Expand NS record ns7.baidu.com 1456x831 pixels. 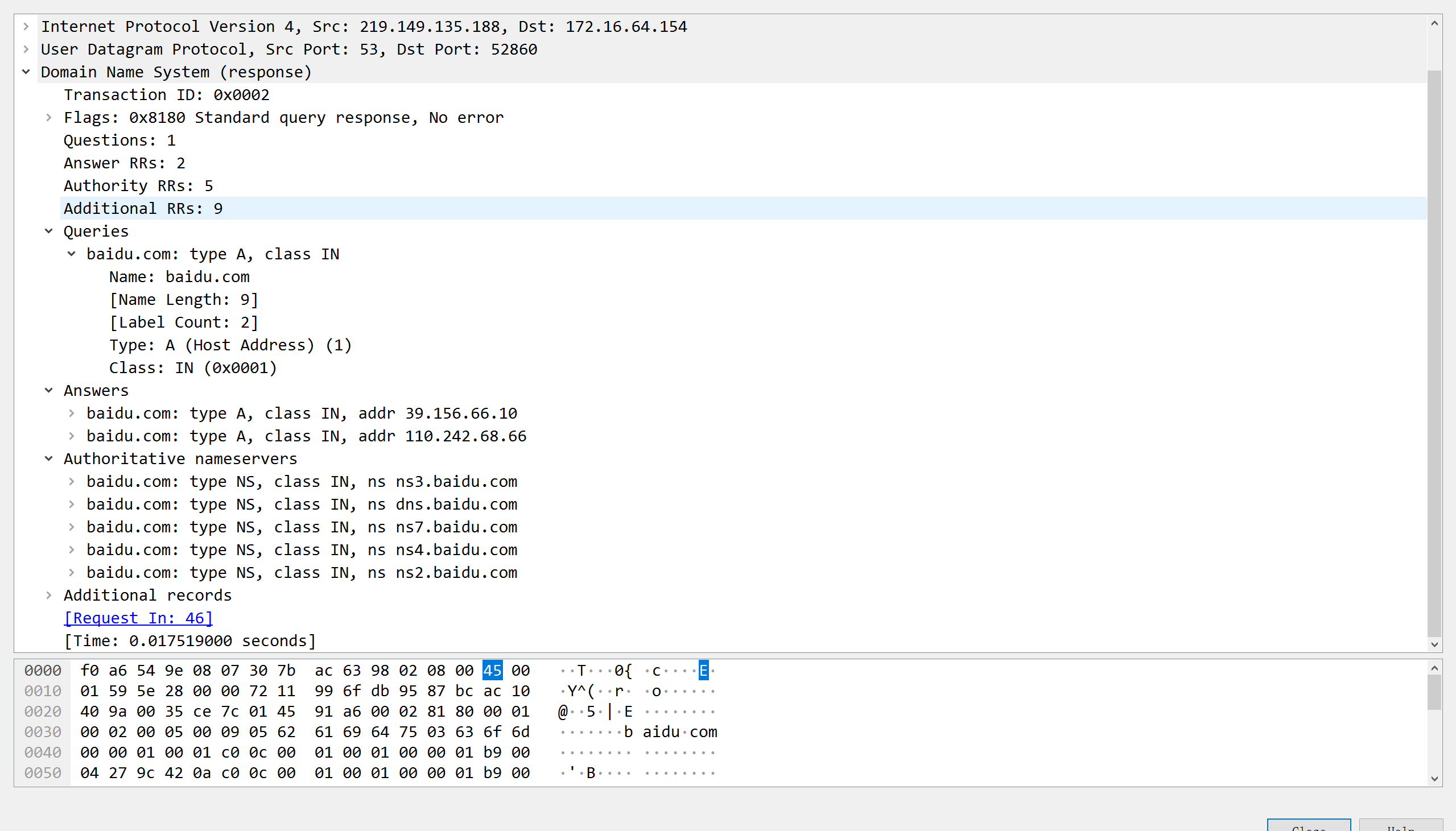[72, 527]
